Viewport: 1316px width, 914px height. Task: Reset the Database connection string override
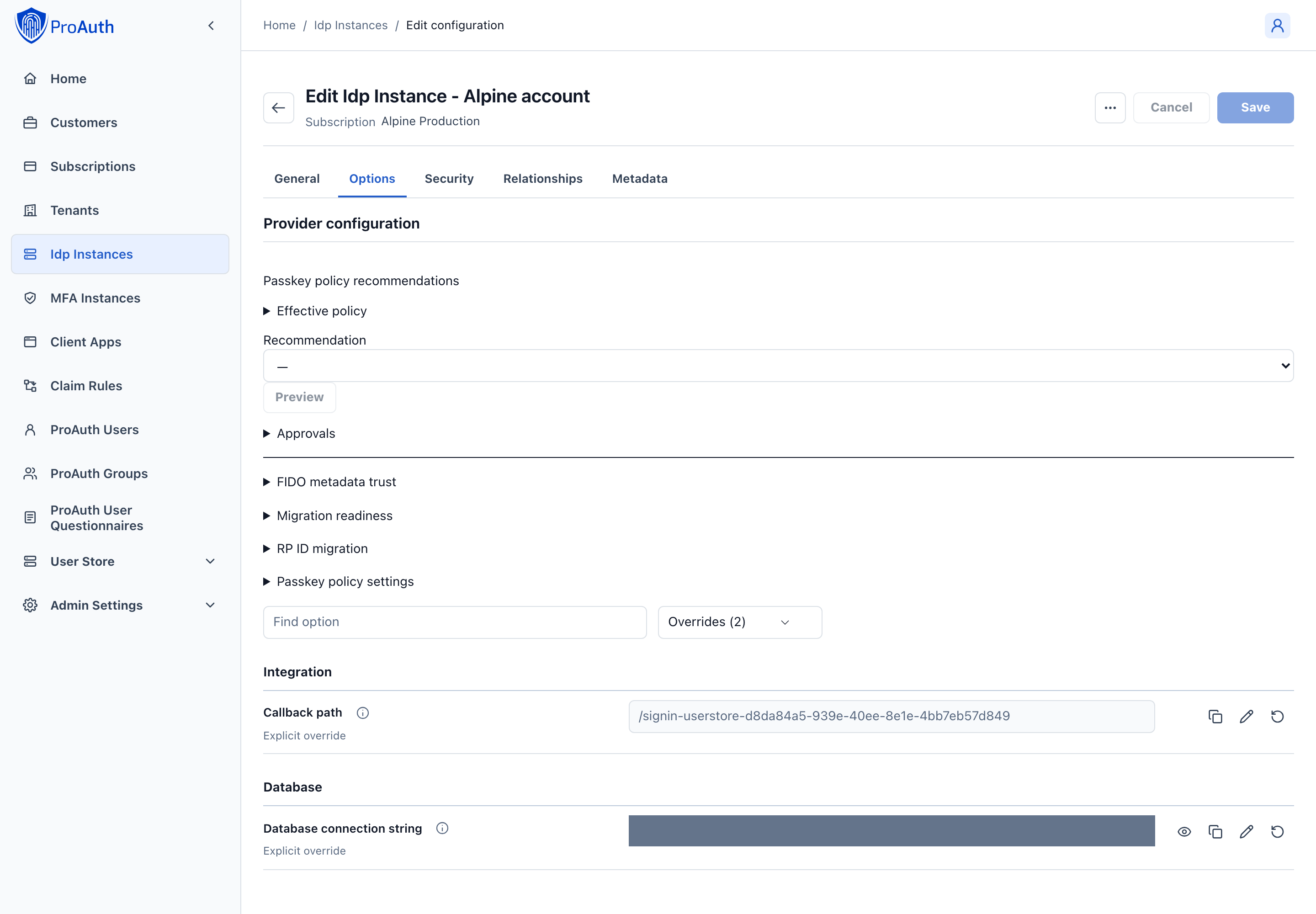pyautogui.click(x=1278, y=832)
